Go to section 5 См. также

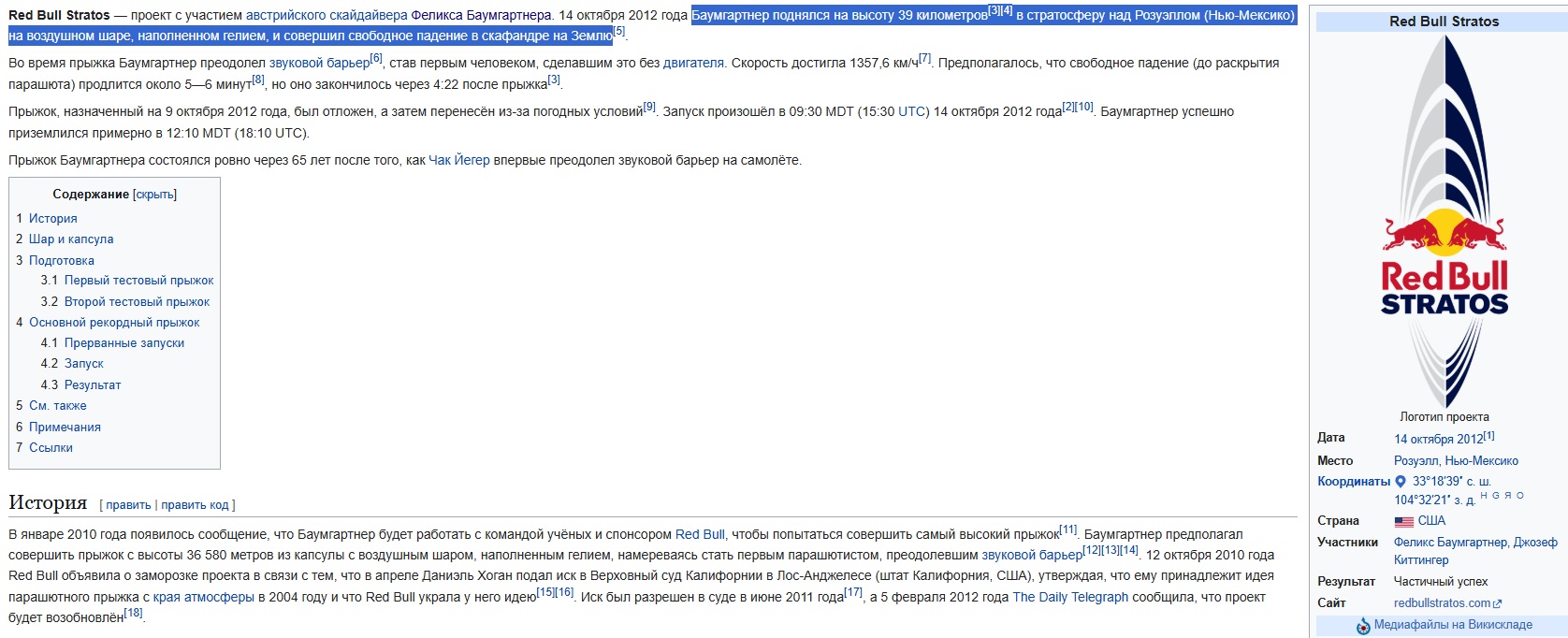tap(58, 406)
